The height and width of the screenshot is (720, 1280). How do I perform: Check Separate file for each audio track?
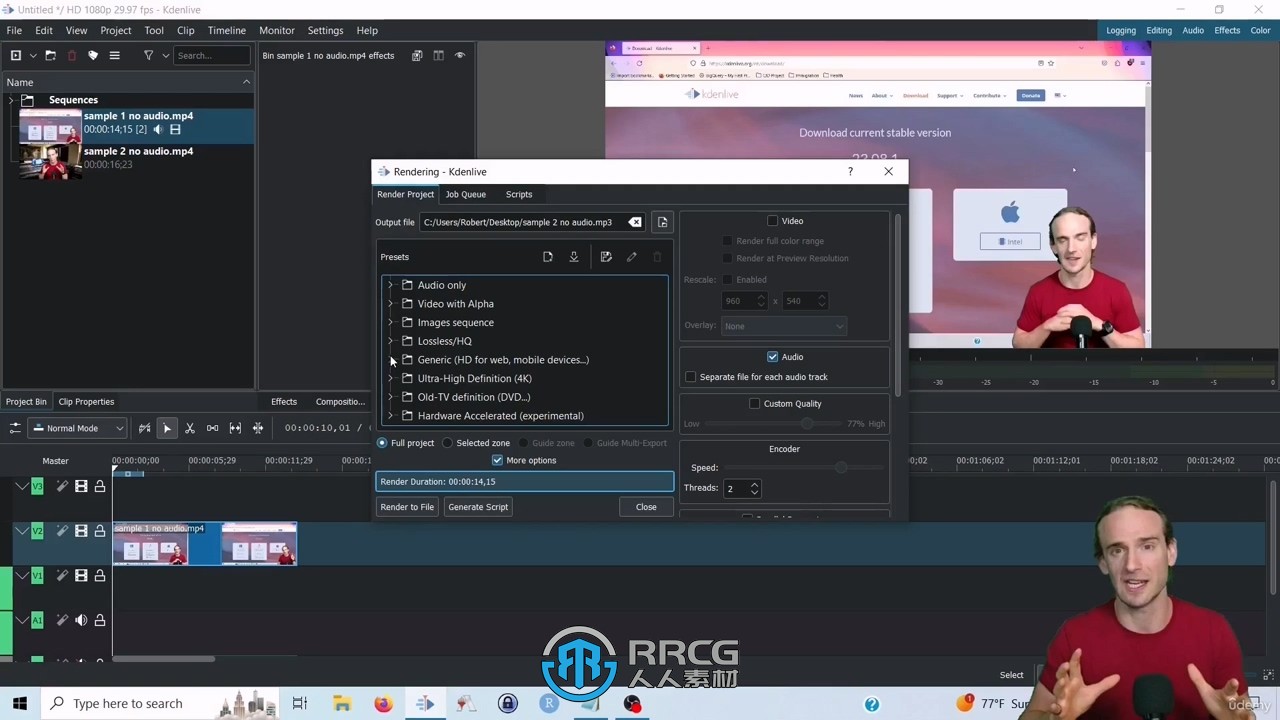tap(690, 377)
